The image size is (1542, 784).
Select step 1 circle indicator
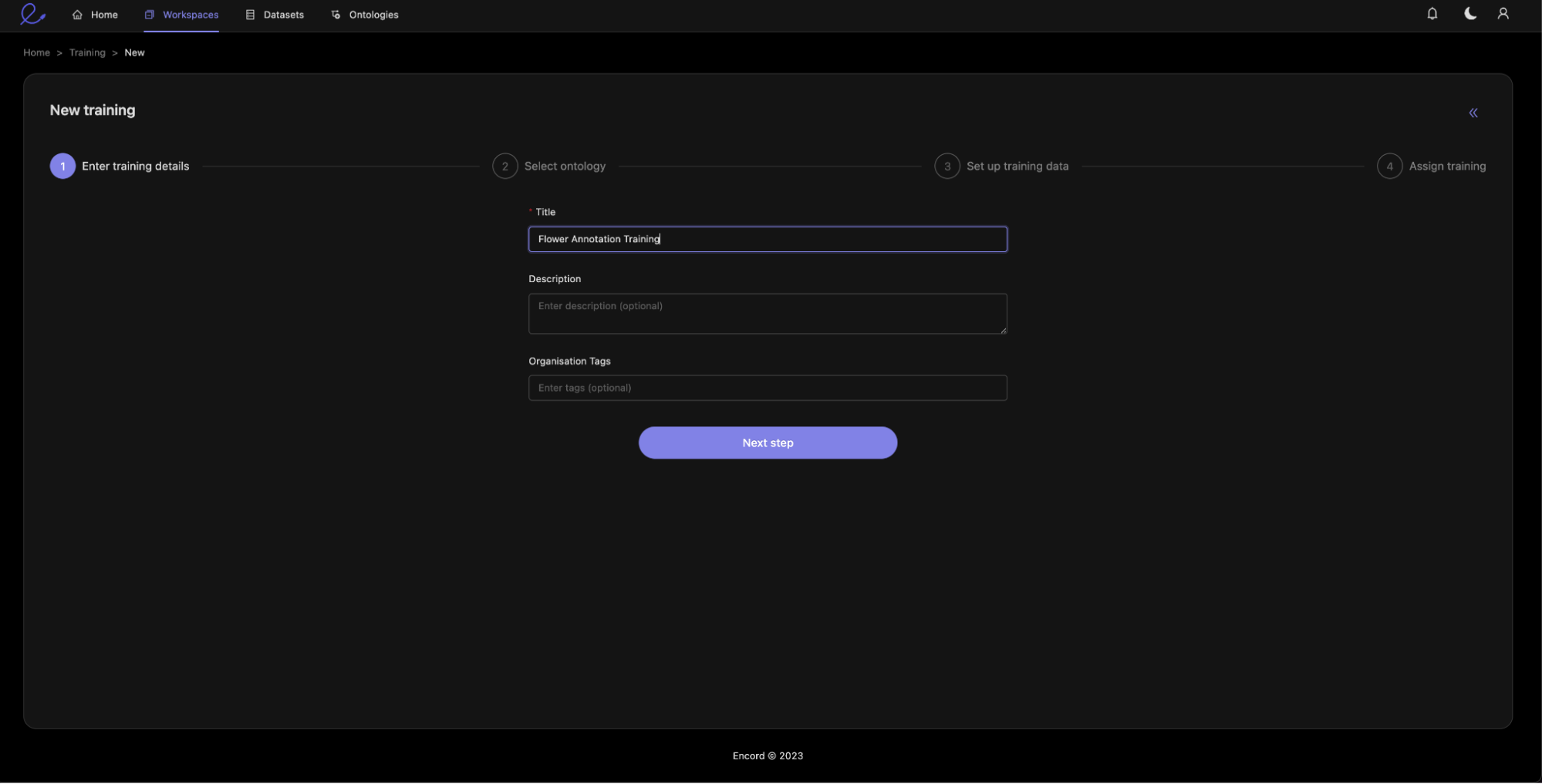62,166
